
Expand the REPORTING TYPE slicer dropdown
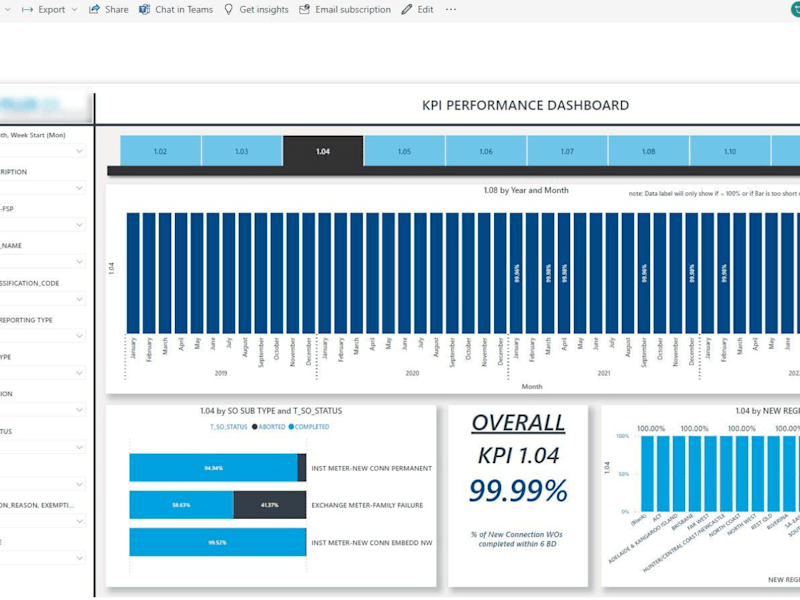point(79,336)
